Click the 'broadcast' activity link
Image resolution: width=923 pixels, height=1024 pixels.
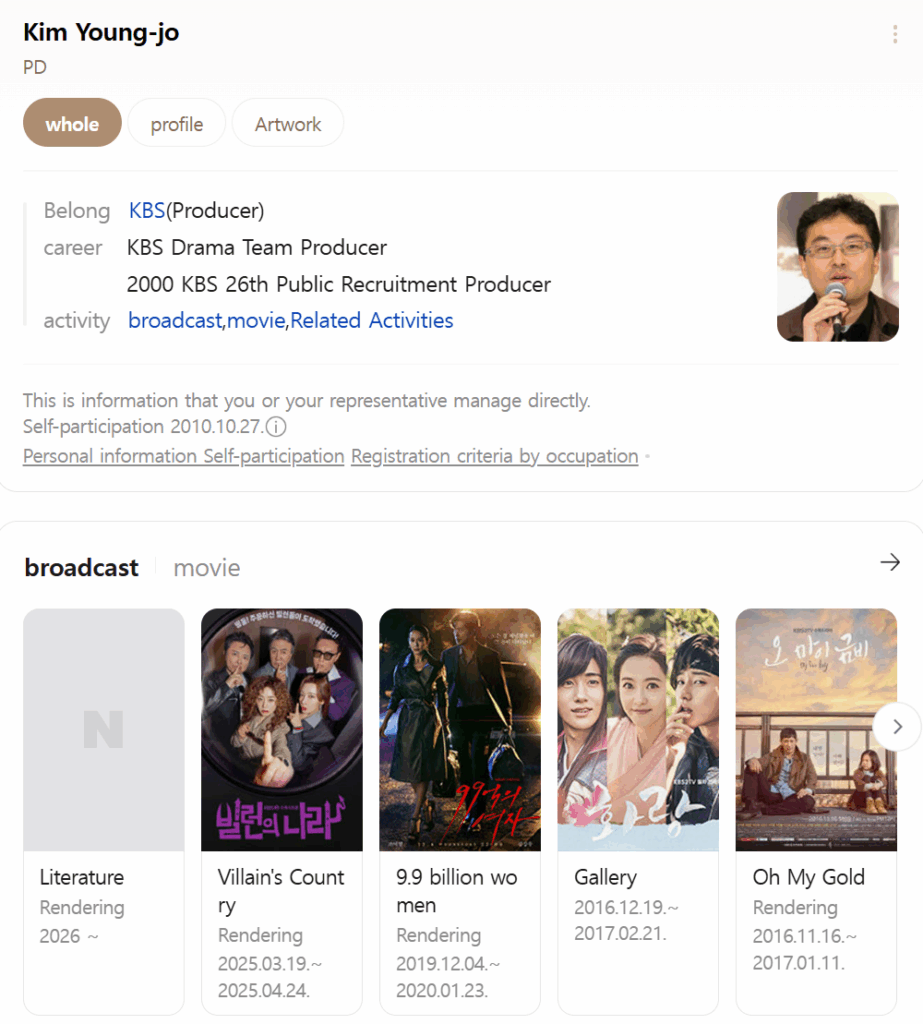tap(175, 321)
